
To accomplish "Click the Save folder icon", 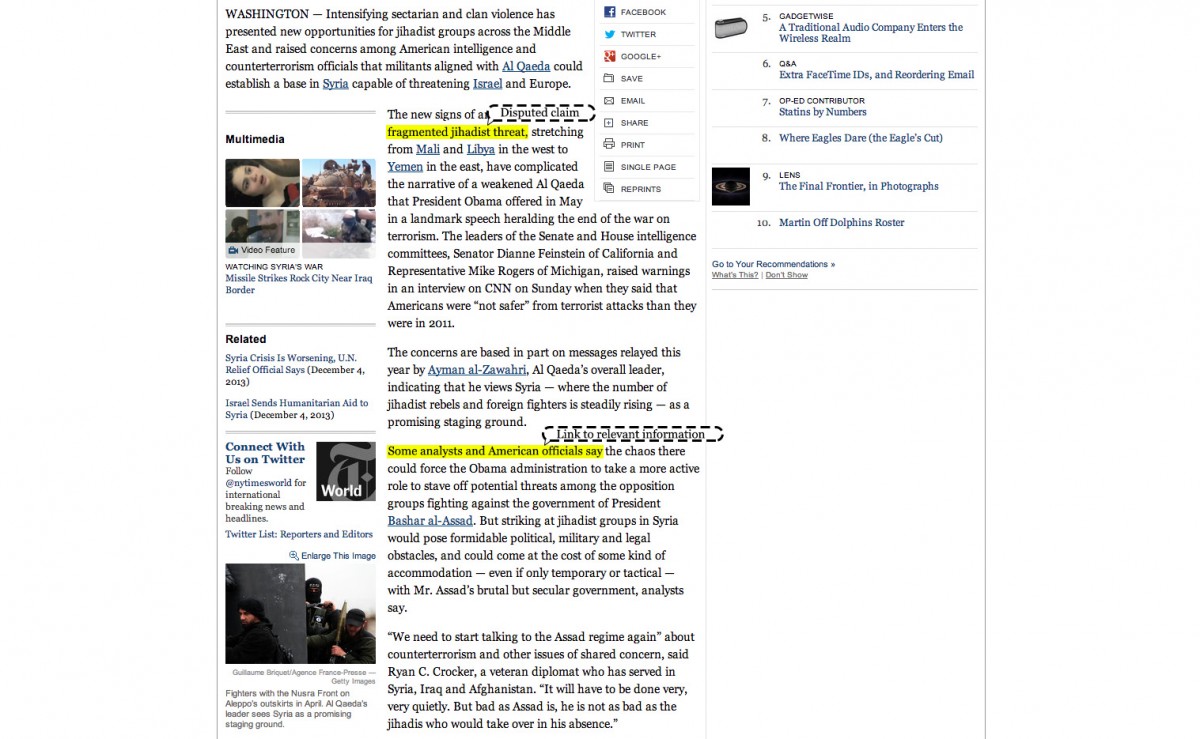I will point(609,78).
